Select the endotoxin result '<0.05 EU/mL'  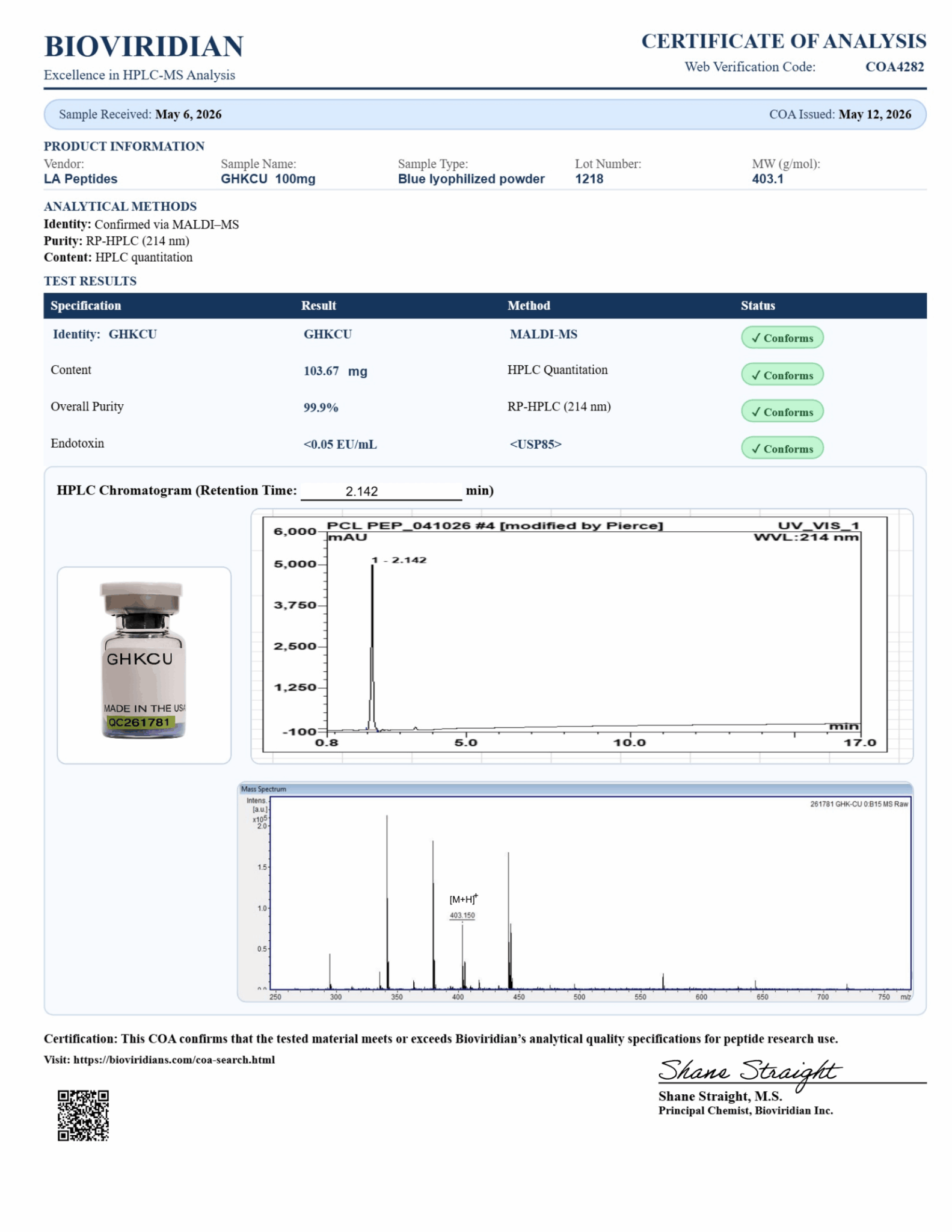[x=340, y=445]
